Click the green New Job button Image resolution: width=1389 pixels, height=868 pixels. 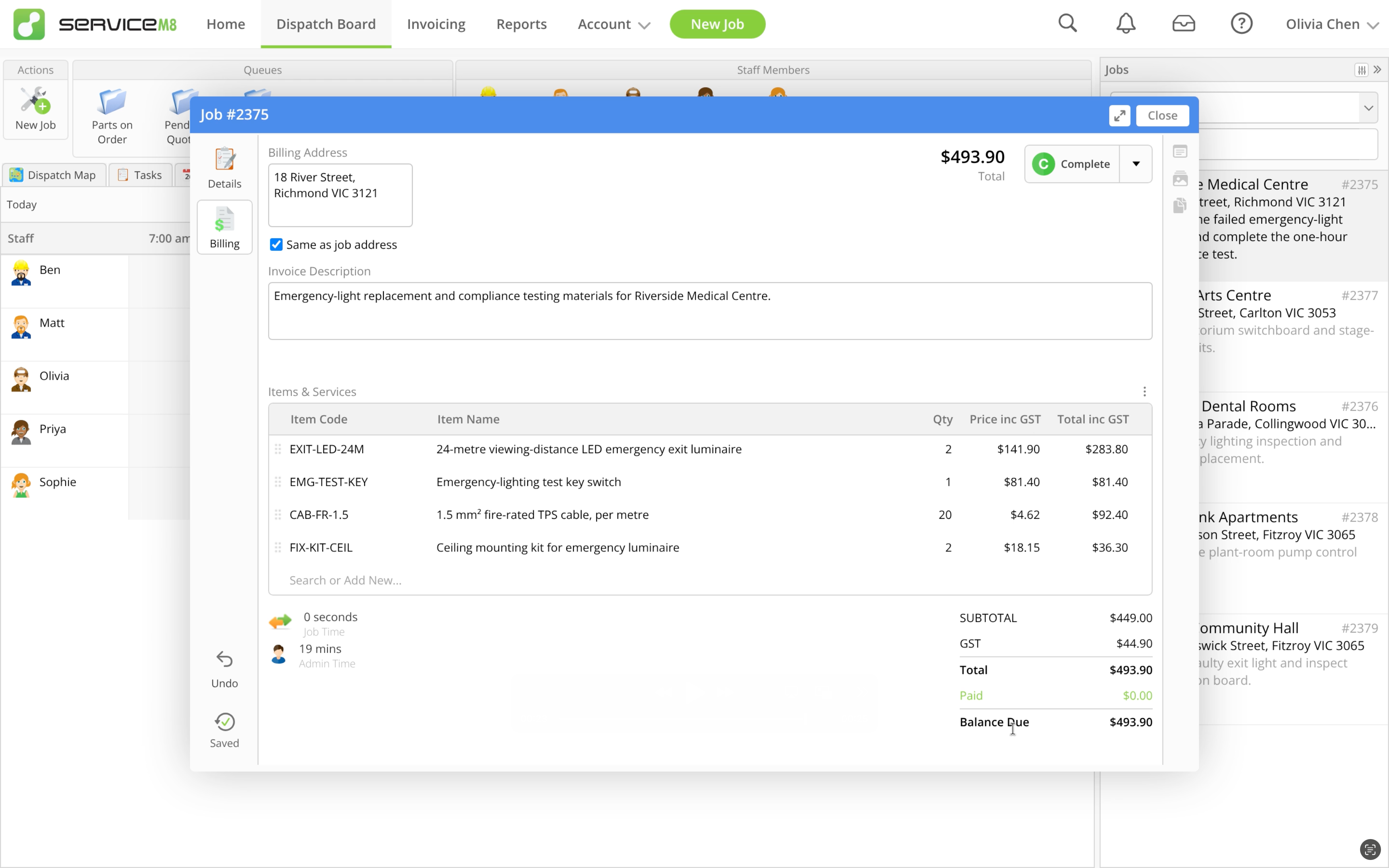717,24
